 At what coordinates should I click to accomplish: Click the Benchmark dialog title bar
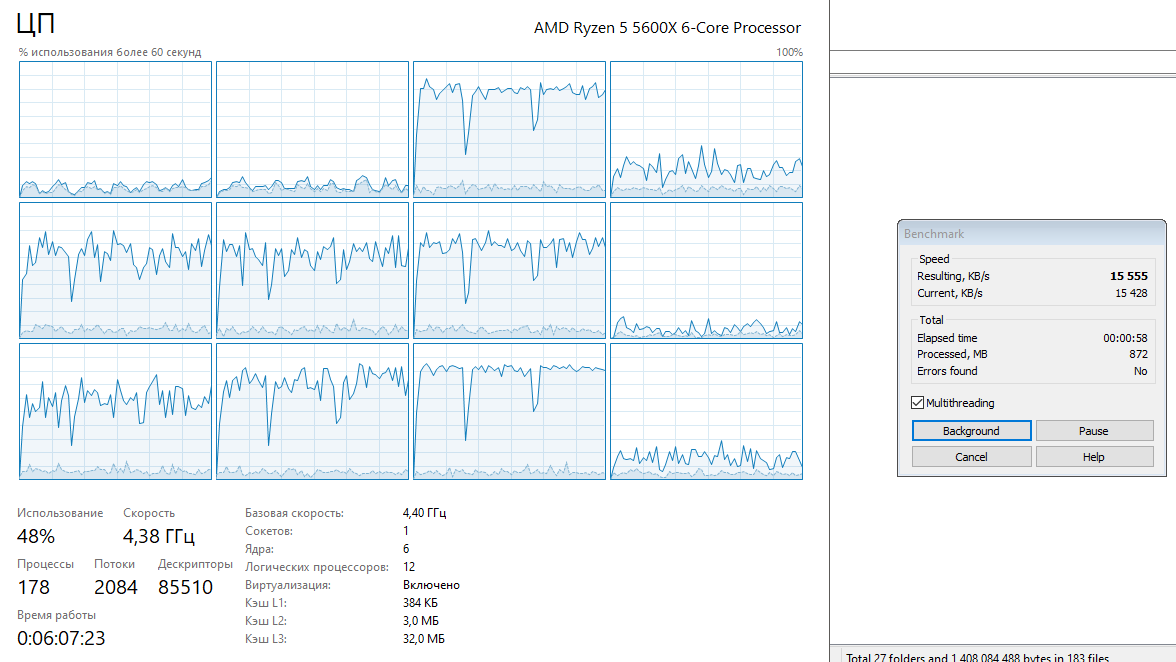pos(1031,233)
